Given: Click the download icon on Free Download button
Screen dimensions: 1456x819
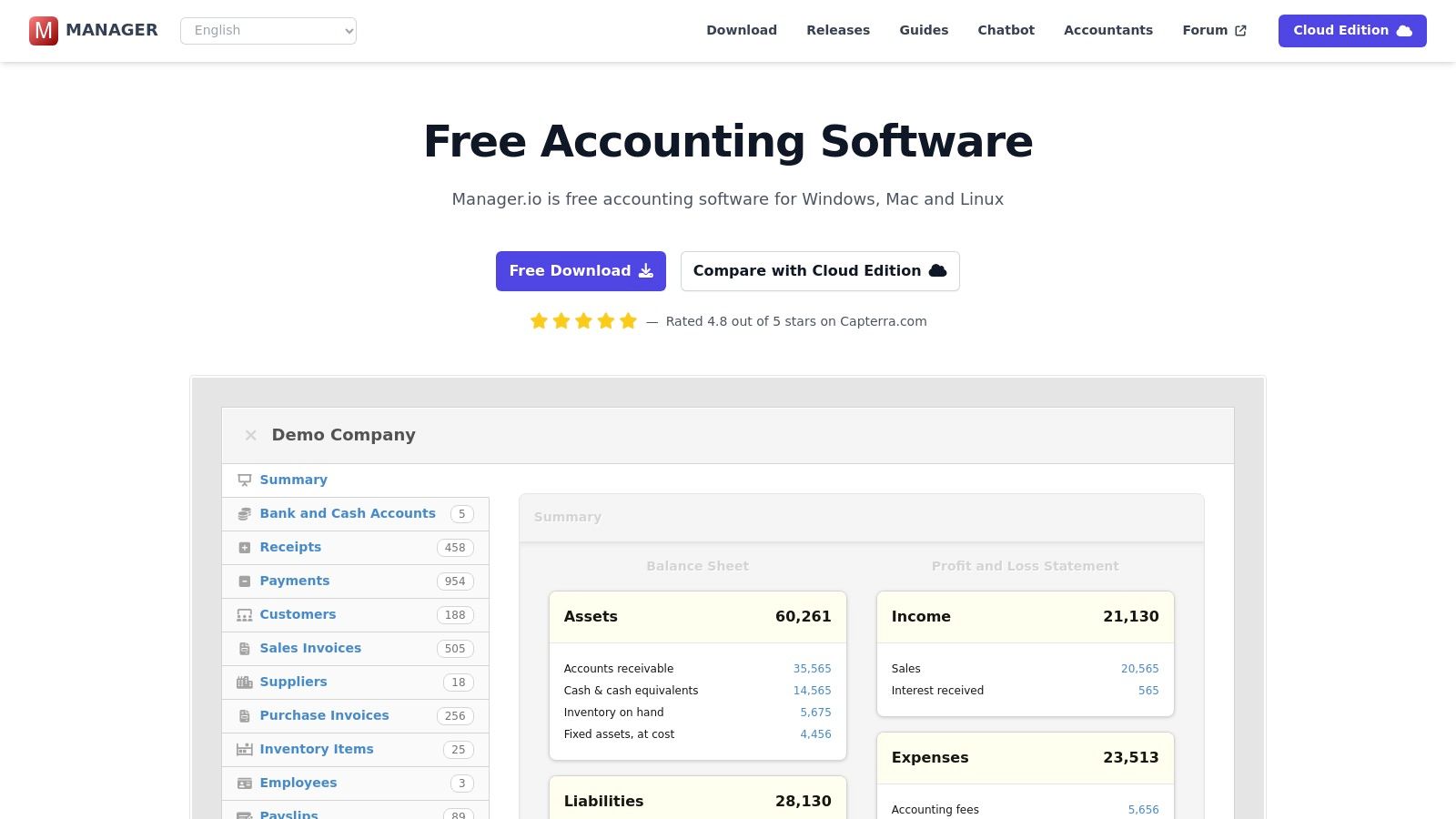Looking at the screenshot, I should point(646,270).
